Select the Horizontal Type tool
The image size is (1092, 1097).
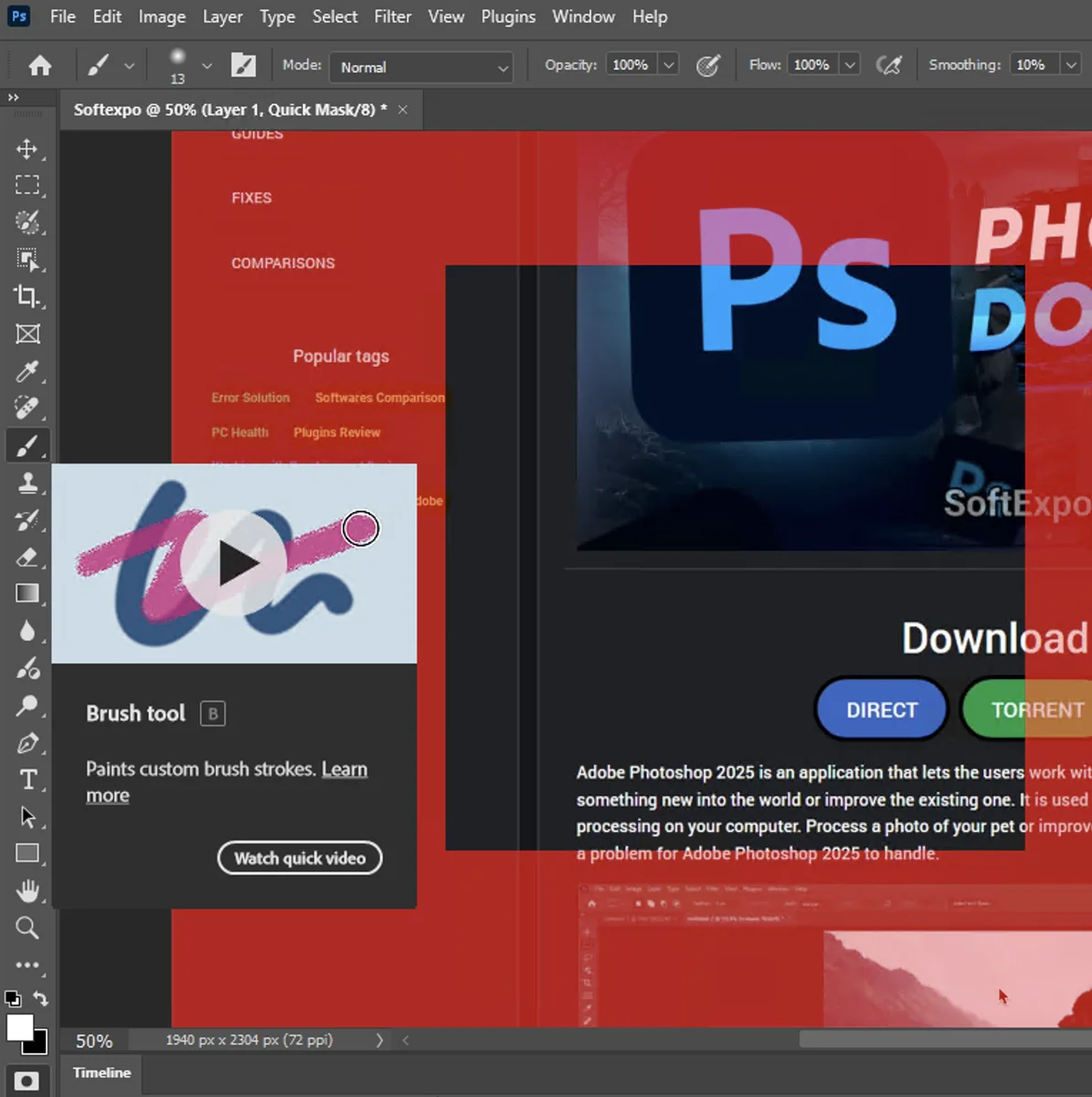click(27, 779)
